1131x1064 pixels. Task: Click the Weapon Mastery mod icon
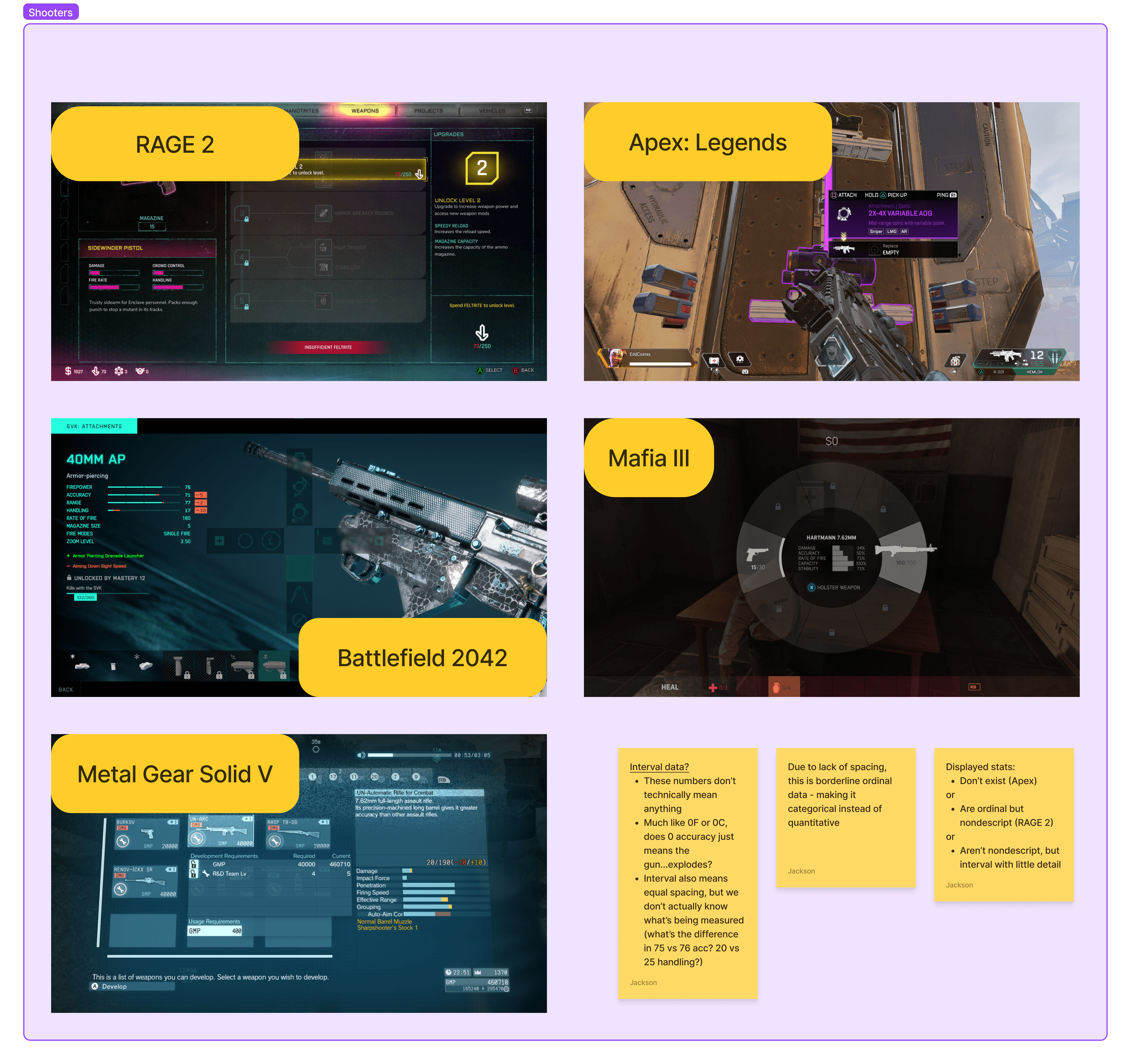[x=323, y=301]
